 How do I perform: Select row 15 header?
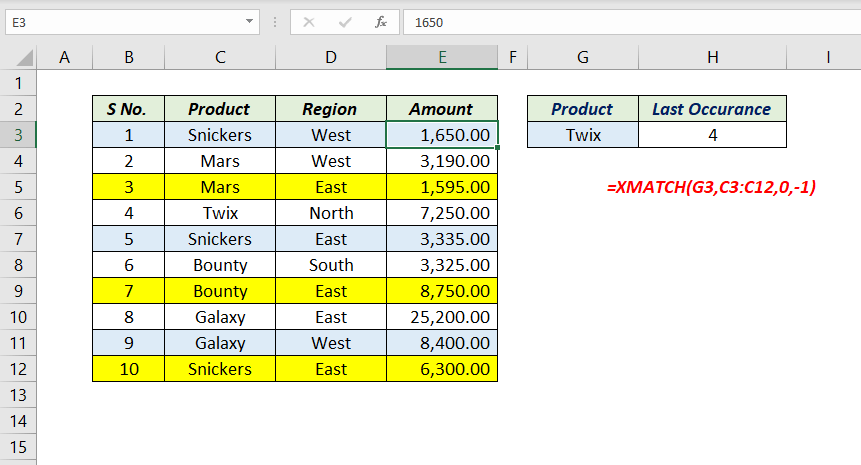point(18,447)
